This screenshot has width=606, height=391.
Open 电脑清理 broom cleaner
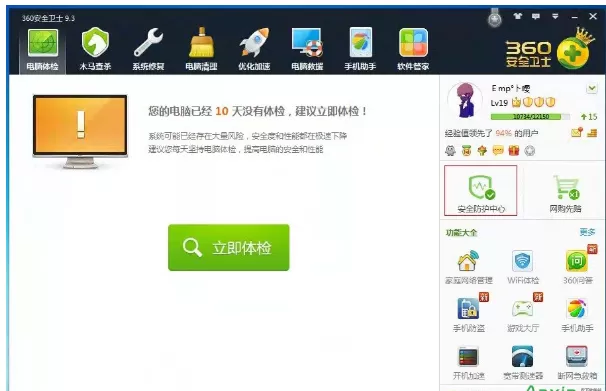tap(201, 49)
